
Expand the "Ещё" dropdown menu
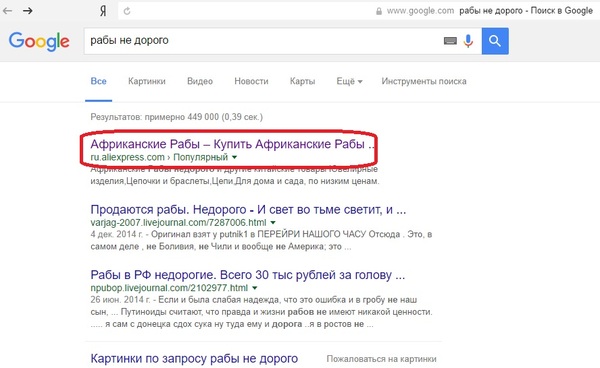pyautogui.click(x=349, y=81)
